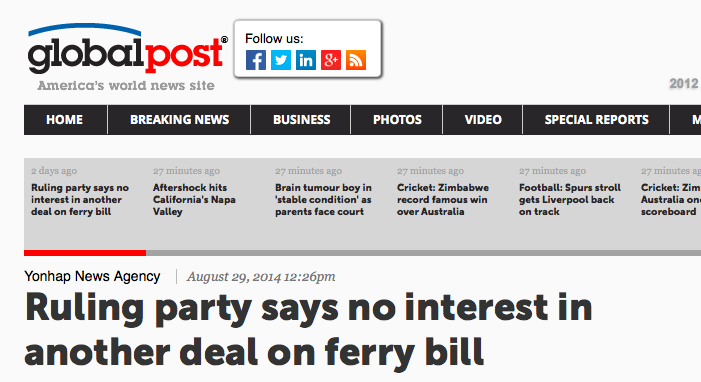Open the GlobalPost Facebook page icon
Screen dimensions: 701x382
[256, 60]
